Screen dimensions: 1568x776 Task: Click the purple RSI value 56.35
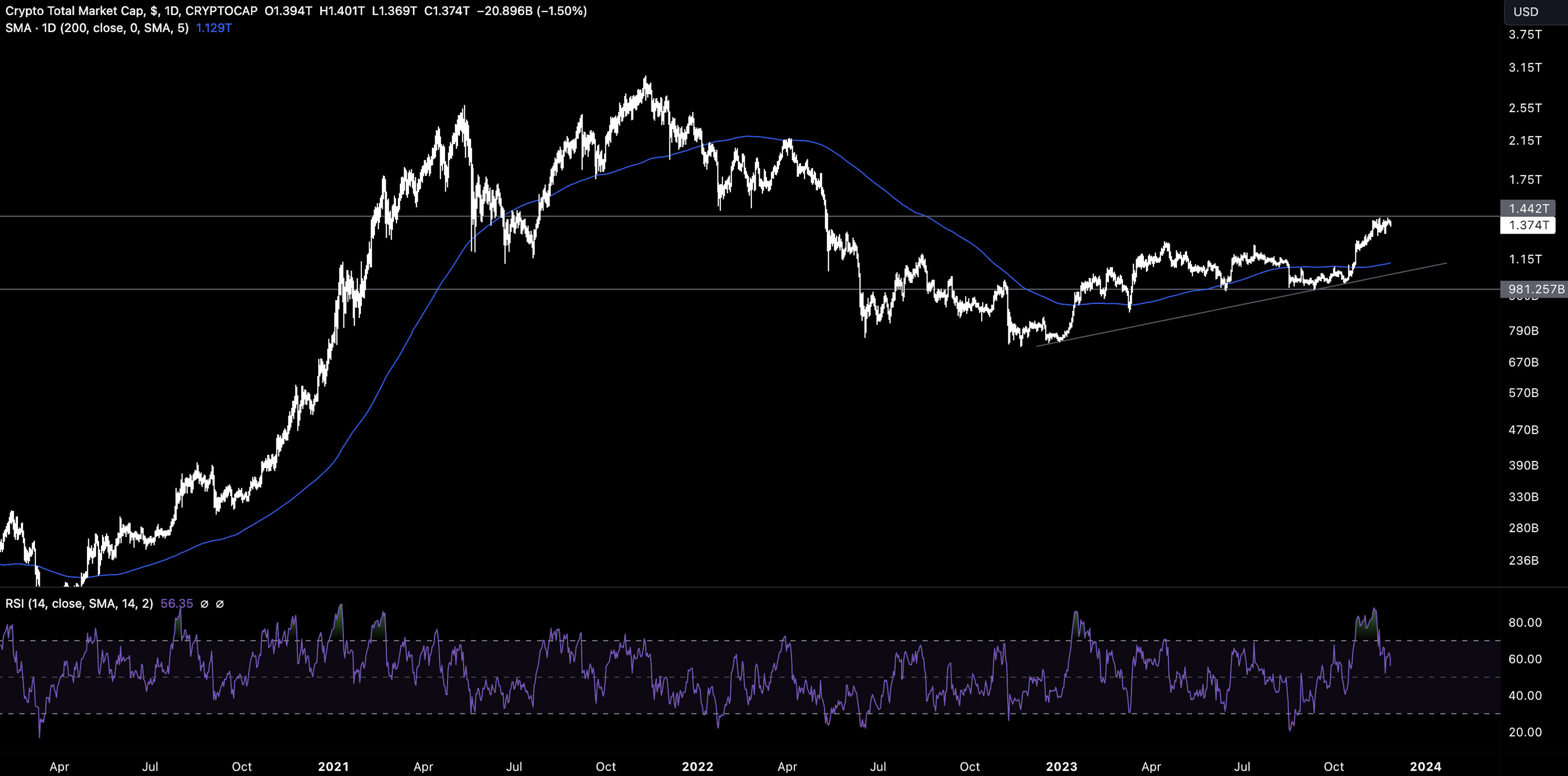[x=176, y=603]
